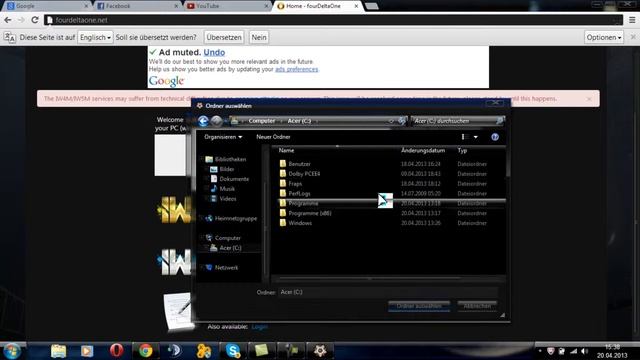Image resolution: width=640 pixels, height=360 pixels.
Task: Go back in the folder dialog
Action: pos(203,121)
